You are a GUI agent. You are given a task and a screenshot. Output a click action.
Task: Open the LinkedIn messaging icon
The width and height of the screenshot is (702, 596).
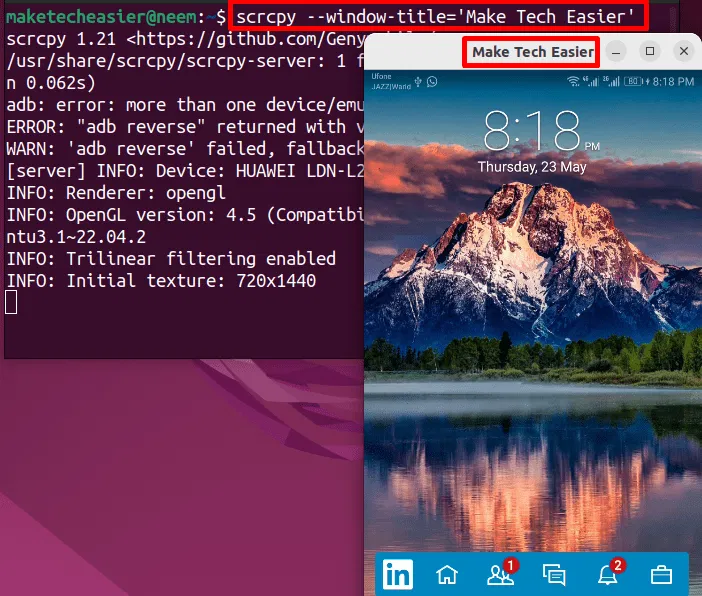click(x=554, y=575)
